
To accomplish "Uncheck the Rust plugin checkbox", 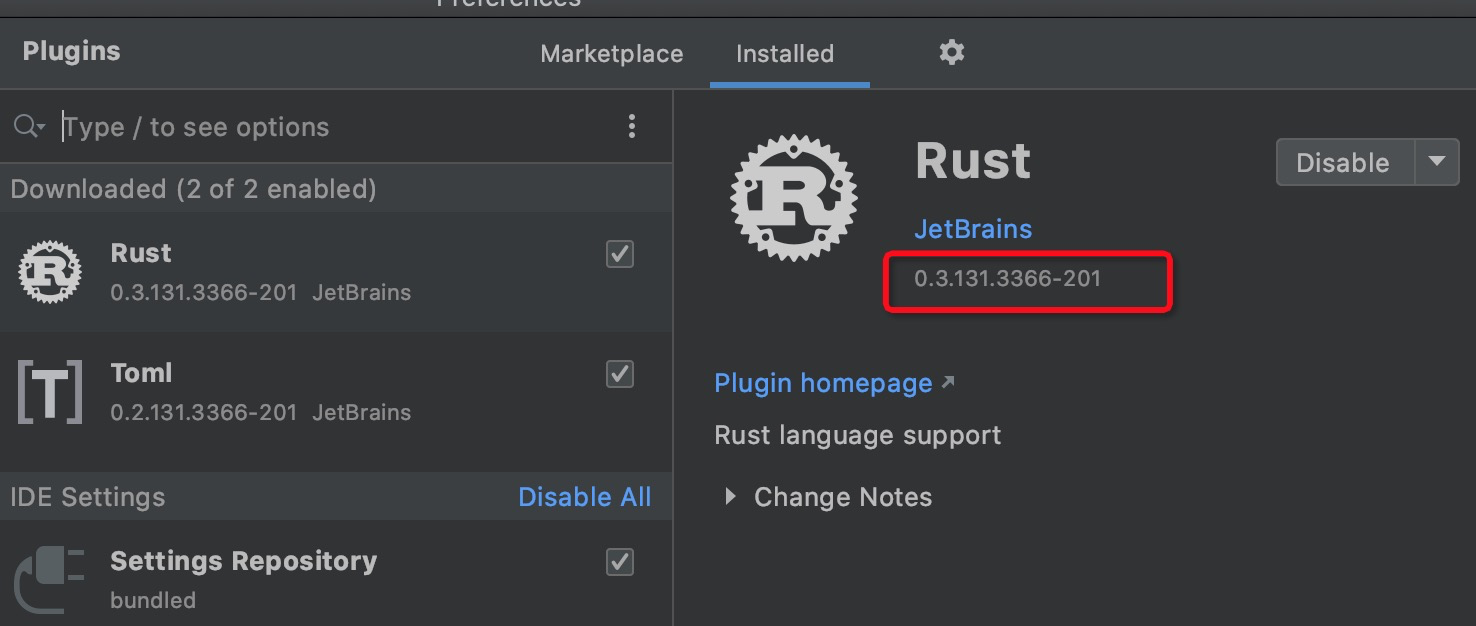I will pos(620,254).
